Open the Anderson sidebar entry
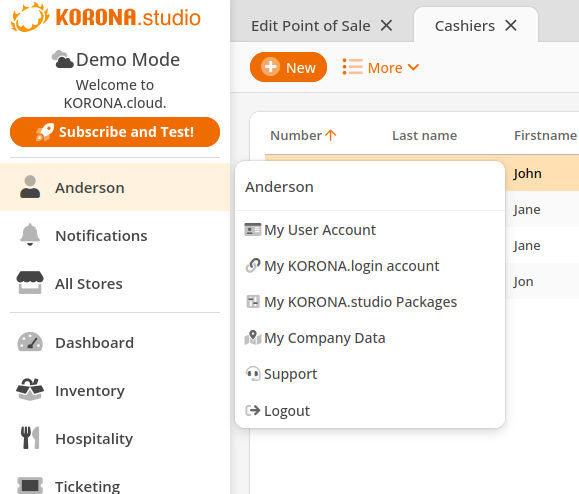This screenshot has width=579, height=494. (115, 187)
